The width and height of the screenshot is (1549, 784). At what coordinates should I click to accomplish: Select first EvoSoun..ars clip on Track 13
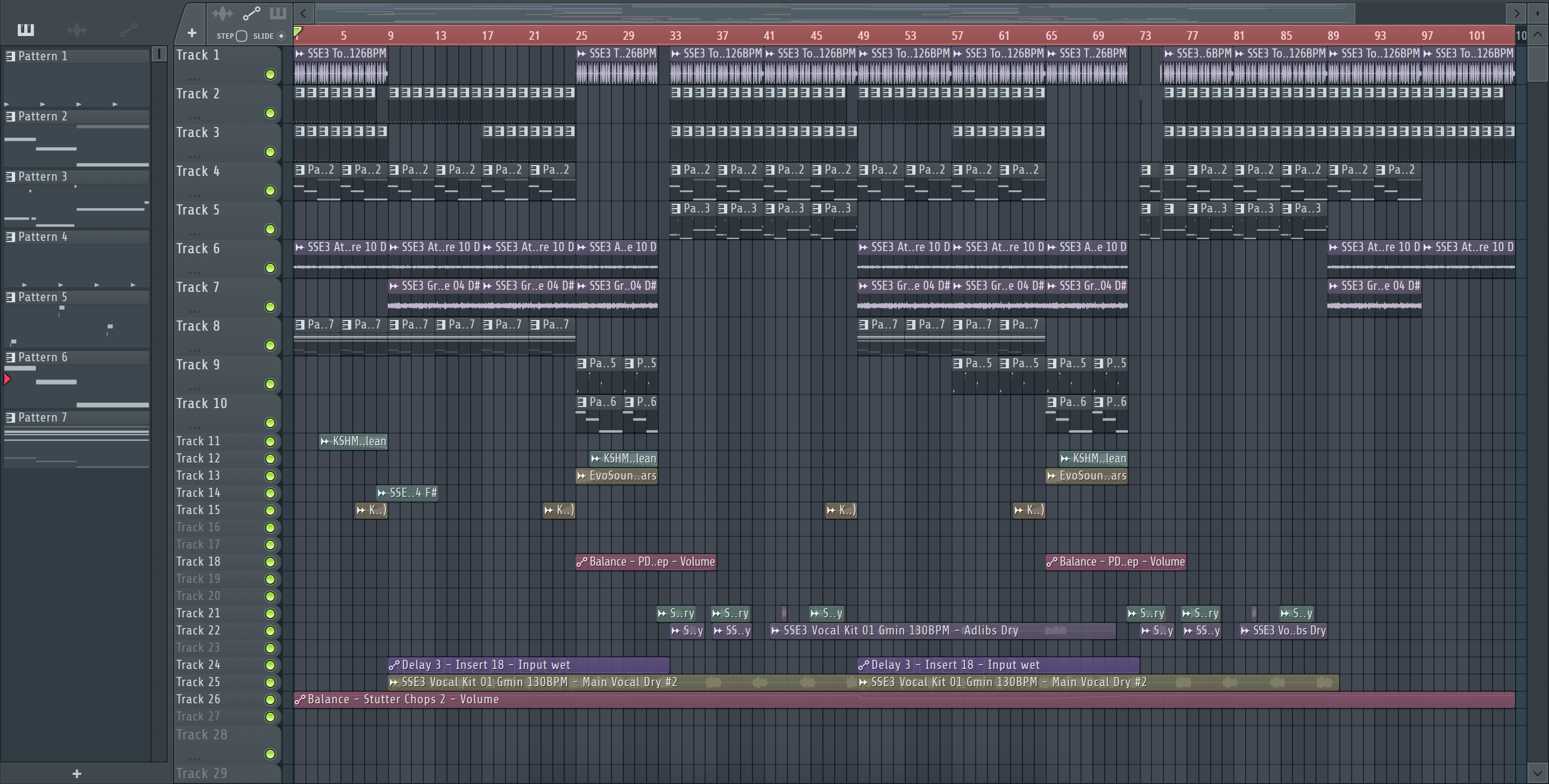(617, 475)
